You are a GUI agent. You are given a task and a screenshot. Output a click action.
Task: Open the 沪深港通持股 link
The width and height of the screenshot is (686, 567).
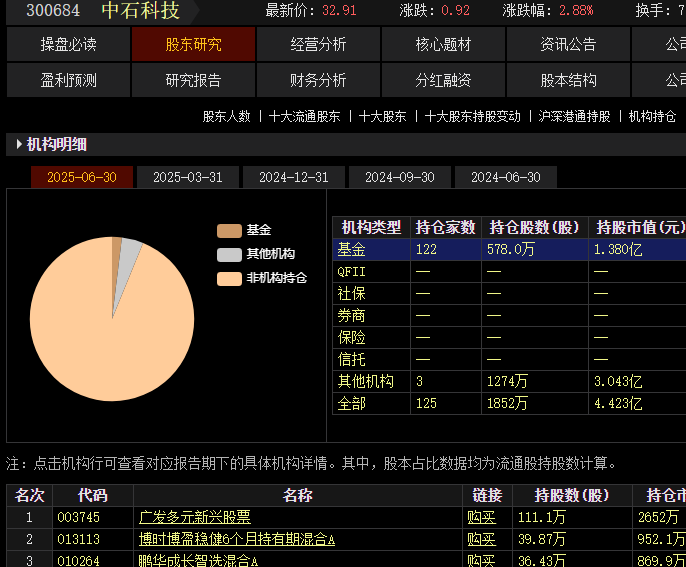point(574,116)
